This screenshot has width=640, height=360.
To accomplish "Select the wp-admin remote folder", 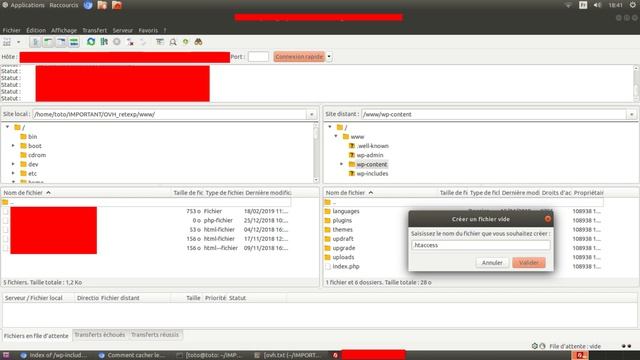I will pos(370,155).
